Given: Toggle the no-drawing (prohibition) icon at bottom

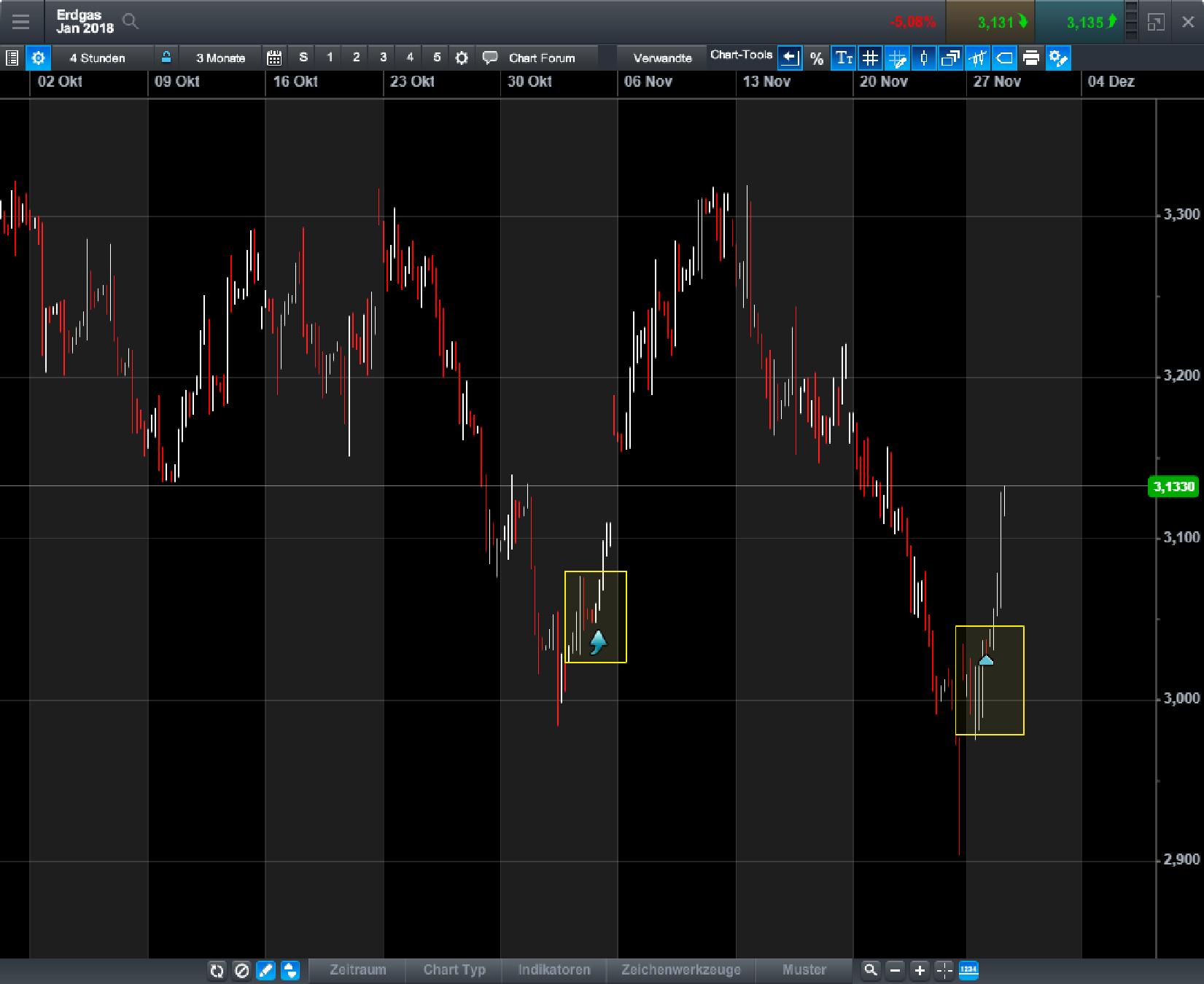Looking at the screenshot, I should 241,971.
